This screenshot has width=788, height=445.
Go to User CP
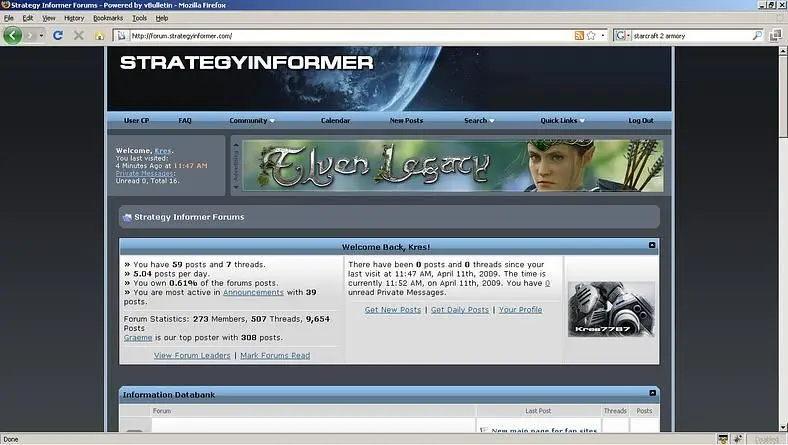[x=136, y=121]
